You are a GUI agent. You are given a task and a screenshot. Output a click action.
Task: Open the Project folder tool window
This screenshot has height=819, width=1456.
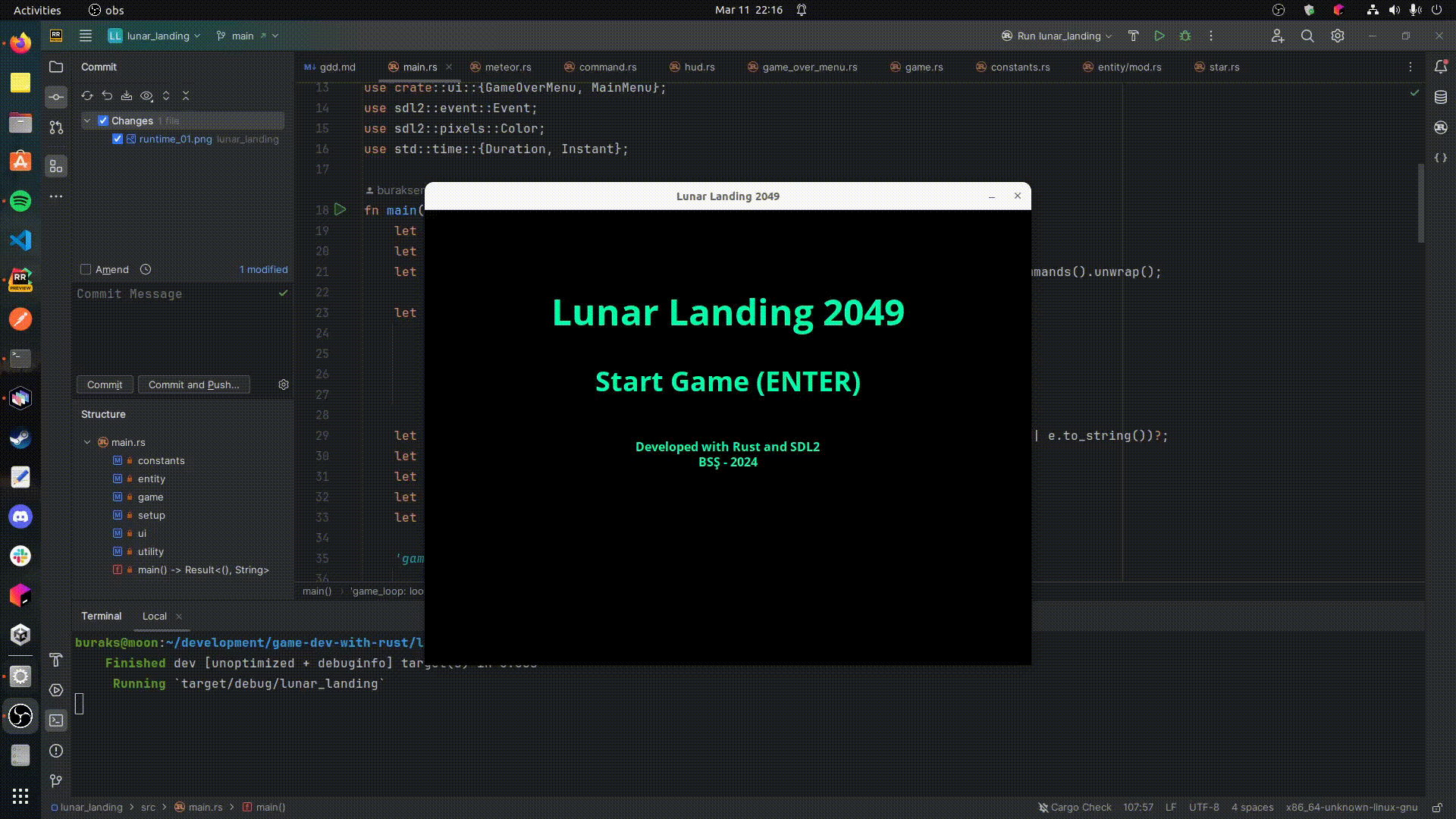click(56, 67)
